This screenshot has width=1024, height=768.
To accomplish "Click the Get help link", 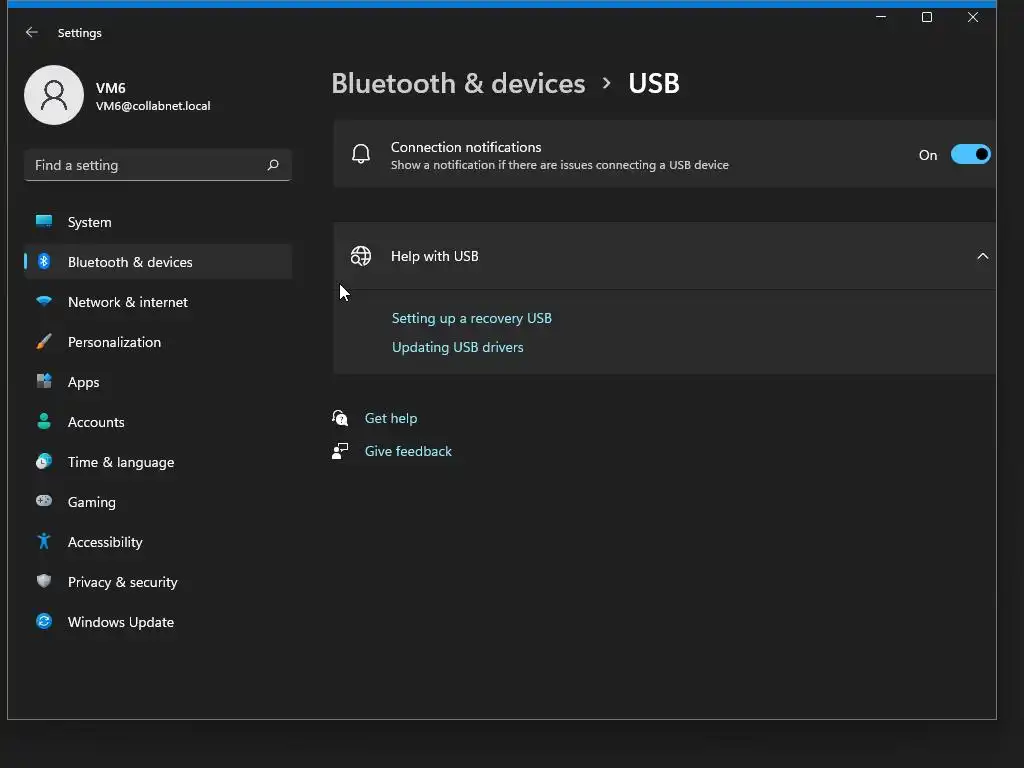I will pos(391,418).
